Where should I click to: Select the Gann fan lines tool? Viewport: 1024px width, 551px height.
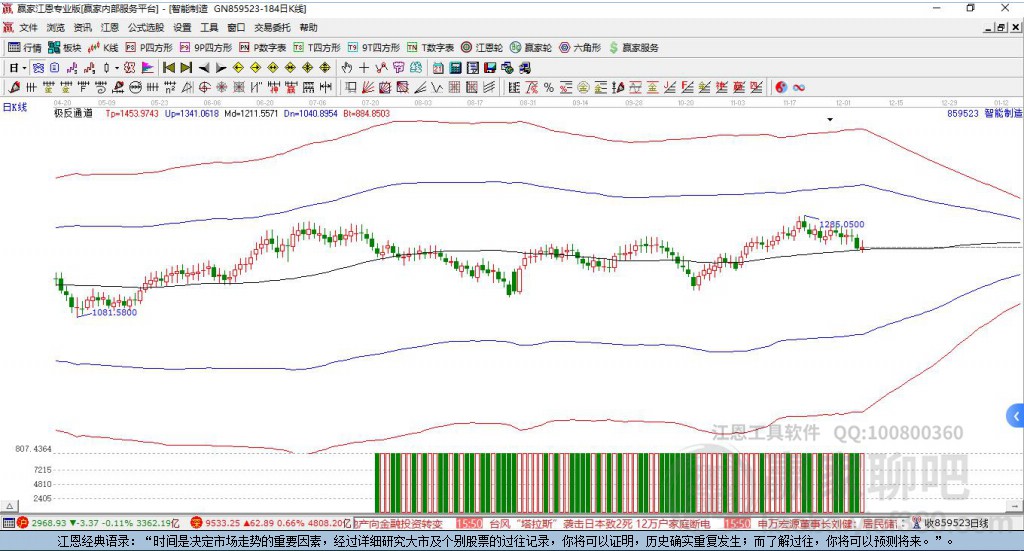tap(368, 87)
